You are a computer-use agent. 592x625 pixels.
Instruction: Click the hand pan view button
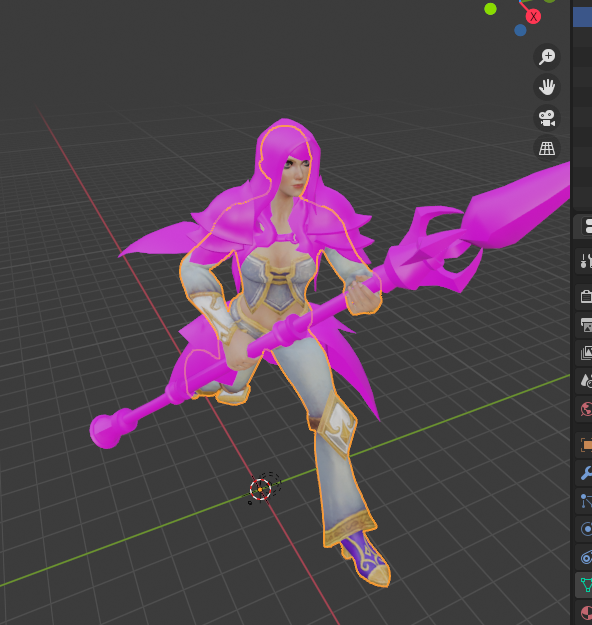pos(547,87)
